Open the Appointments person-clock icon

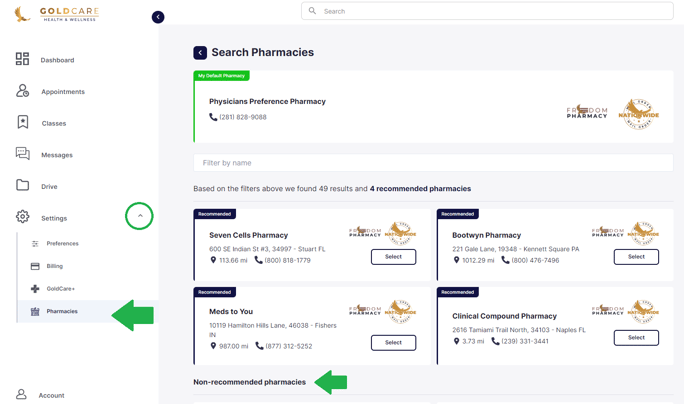(22, 91)
